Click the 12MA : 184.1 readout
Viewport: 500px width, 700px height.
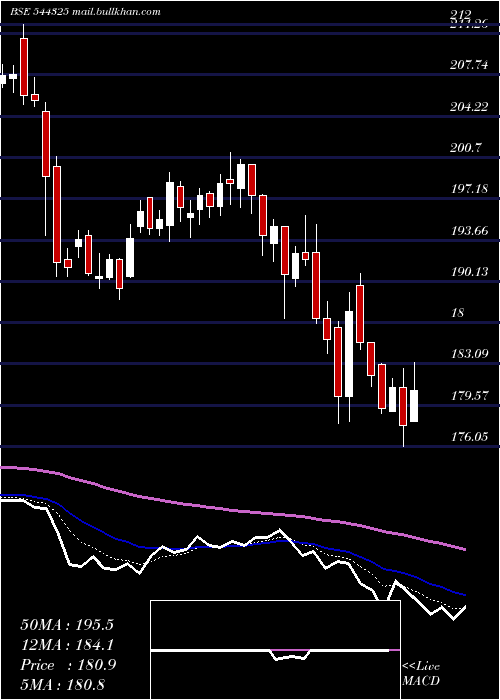tap(67, 645)
